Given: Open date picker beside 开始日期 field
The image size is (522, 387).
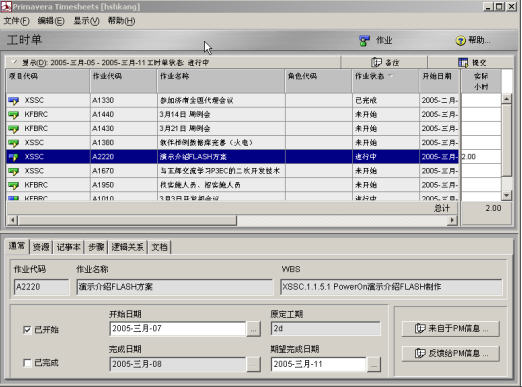Looking at the screenshot, I should click(x=254, y=329).
